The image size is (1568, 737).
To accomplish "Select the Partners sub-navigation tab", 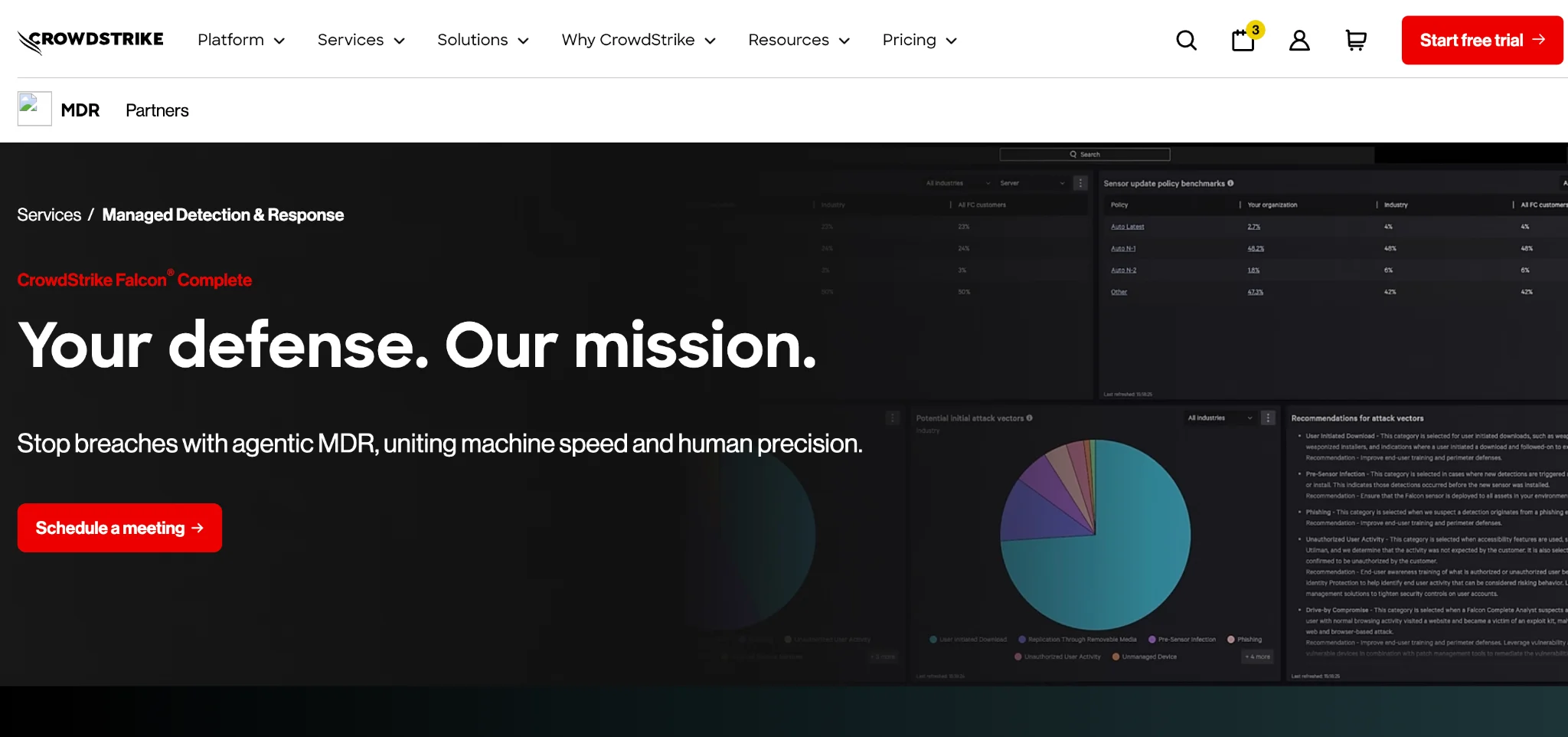I will point(157,110).
